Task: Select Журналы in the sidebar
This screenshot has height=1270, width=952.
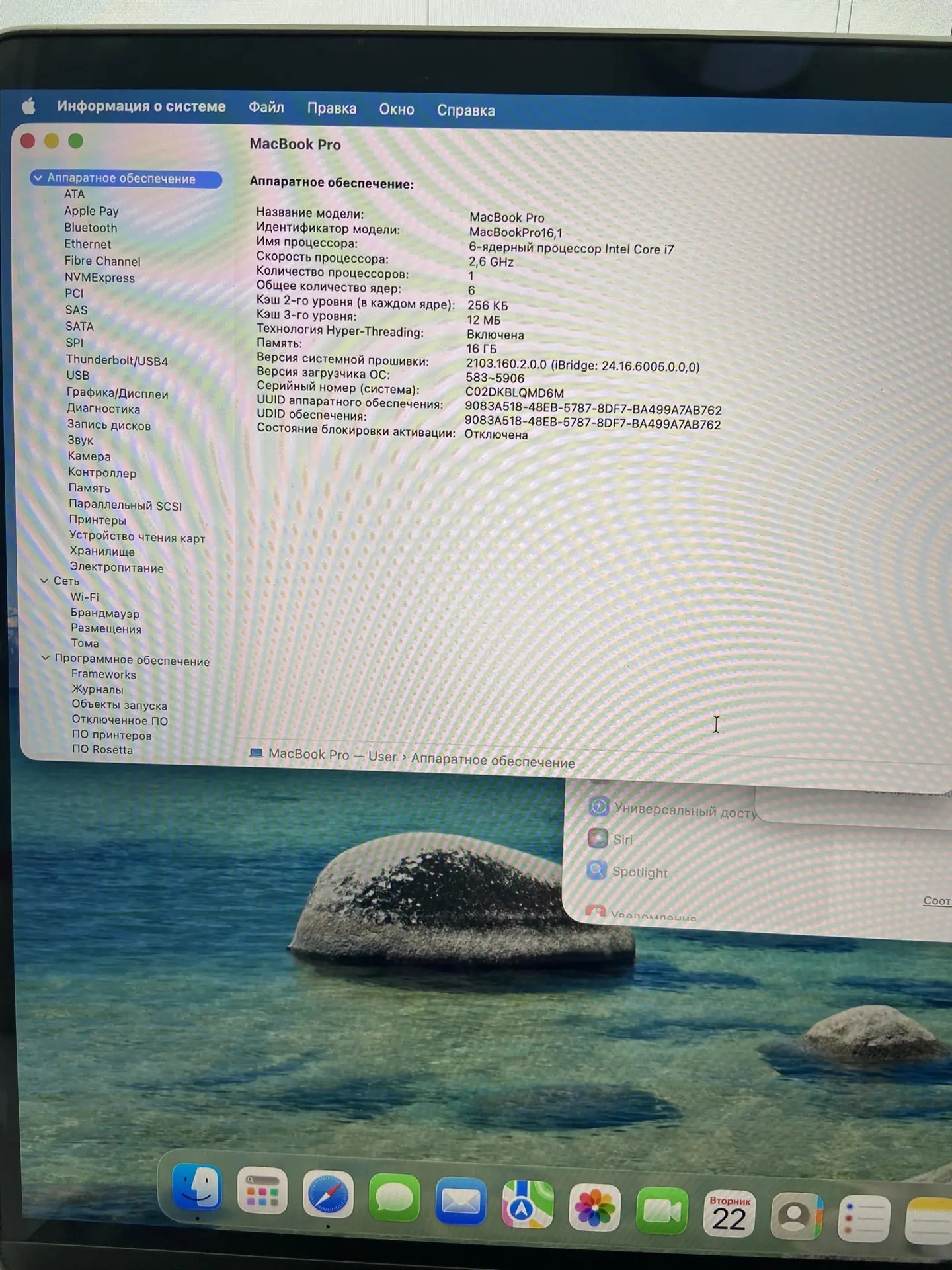Action: pyautogui.click(x=98, y=689)
